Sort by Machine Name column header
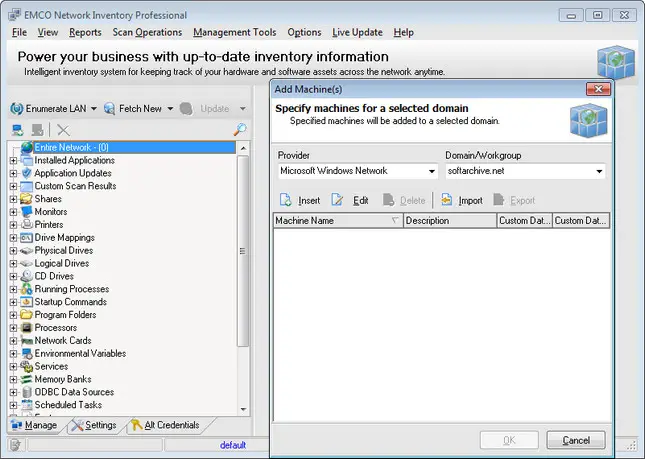 point(338,220)
